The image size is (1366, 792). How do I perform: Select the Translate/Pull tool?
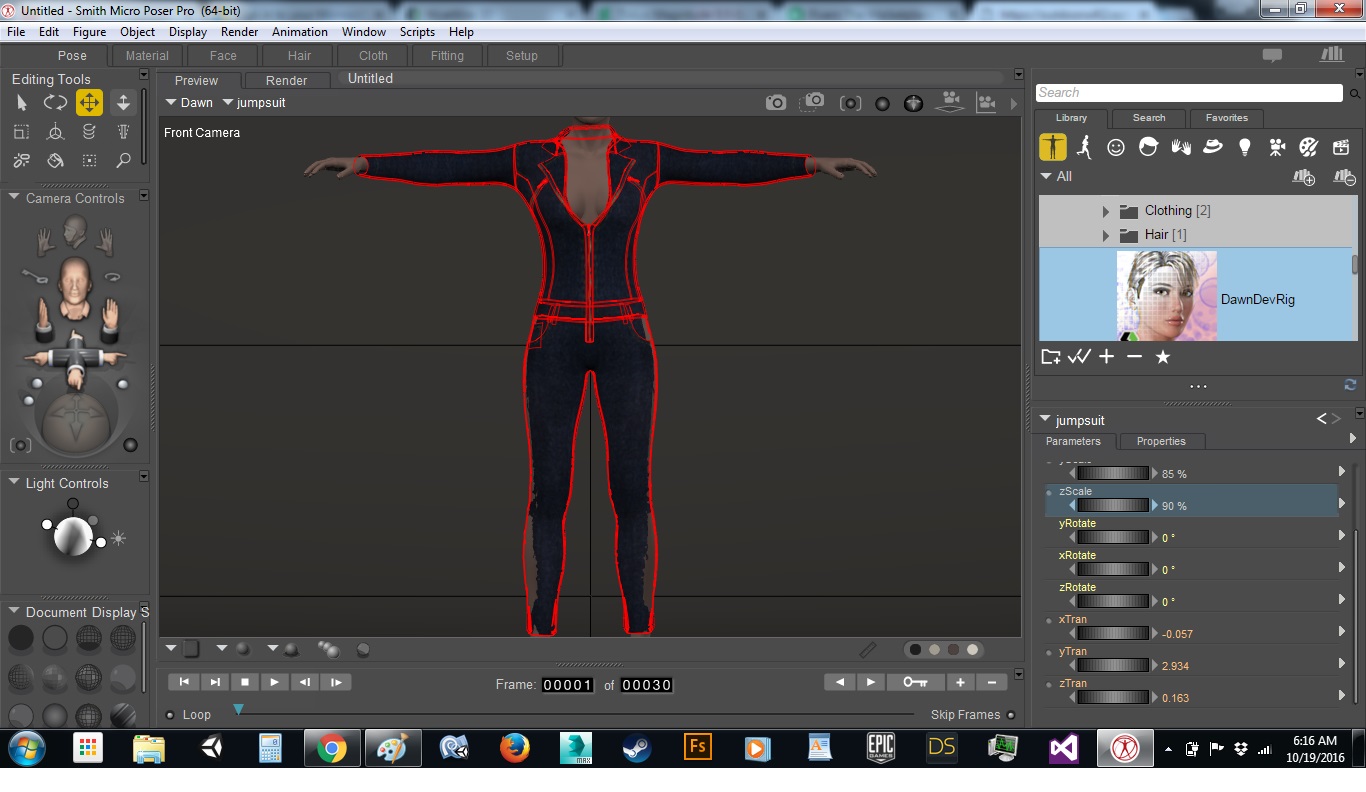pos(89,103)
